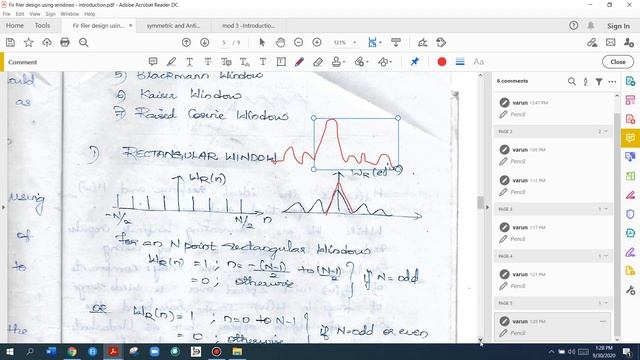Close the Fir filer design tab

(x=131, y=25)
